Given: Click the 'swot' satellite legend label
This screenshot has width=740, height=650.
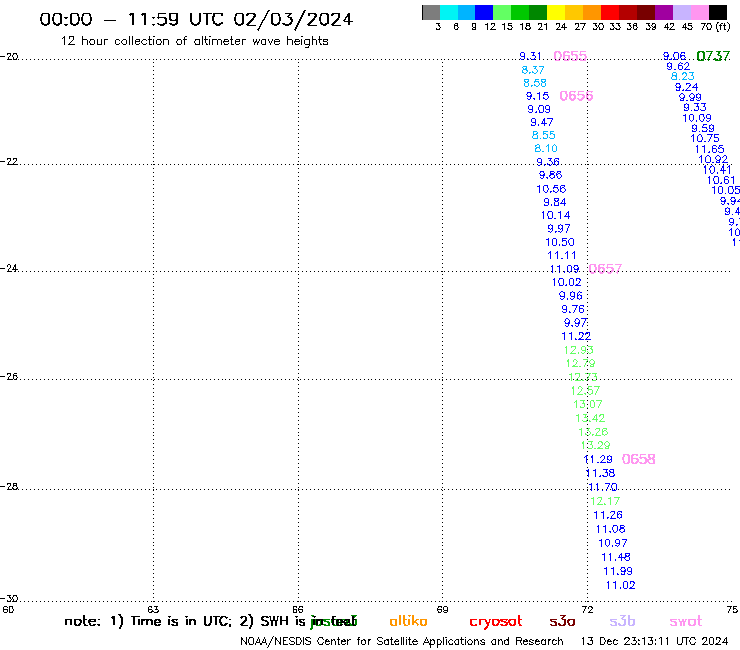Looking at the screenshot, I should coord(686,622).
